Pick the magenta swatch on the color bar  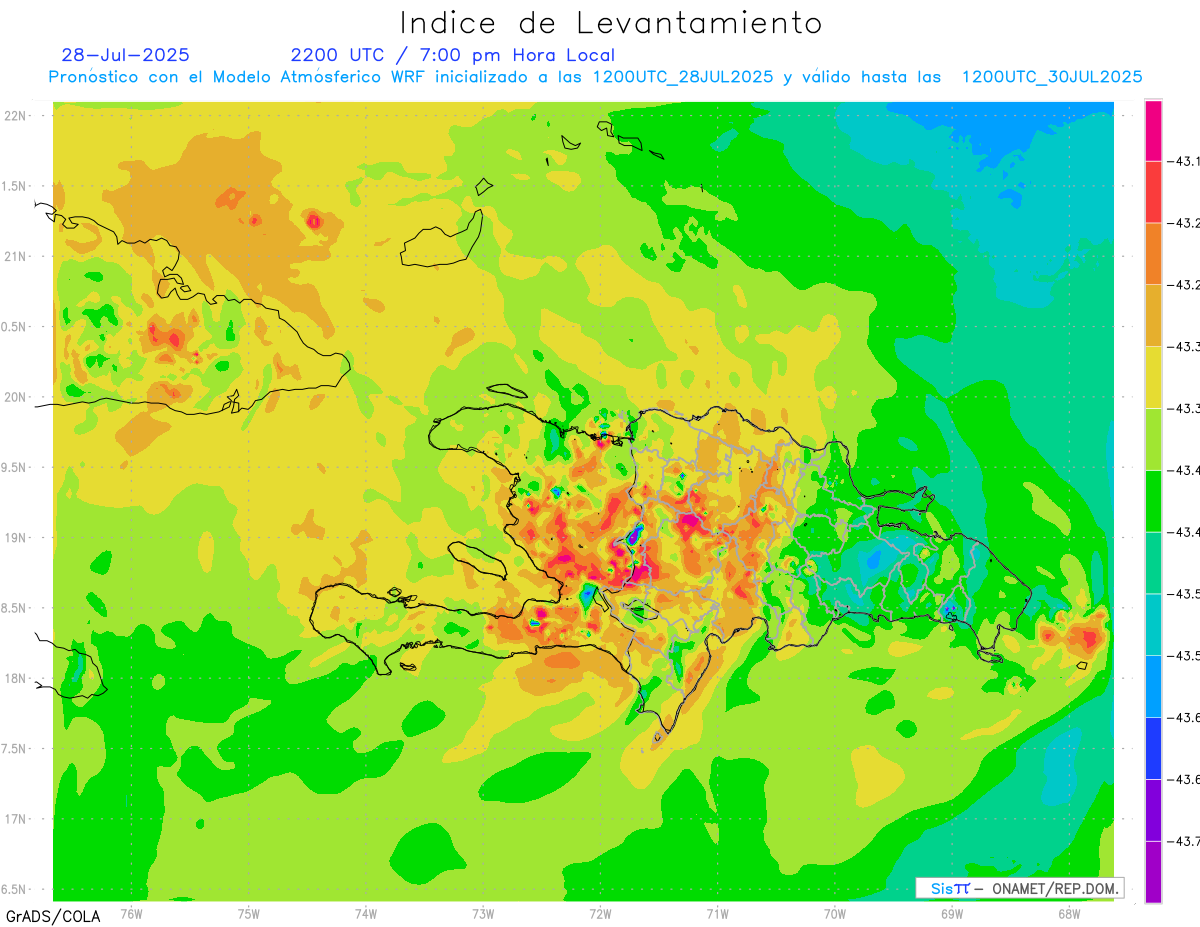pyautogui.click(x=1153, y=130)
